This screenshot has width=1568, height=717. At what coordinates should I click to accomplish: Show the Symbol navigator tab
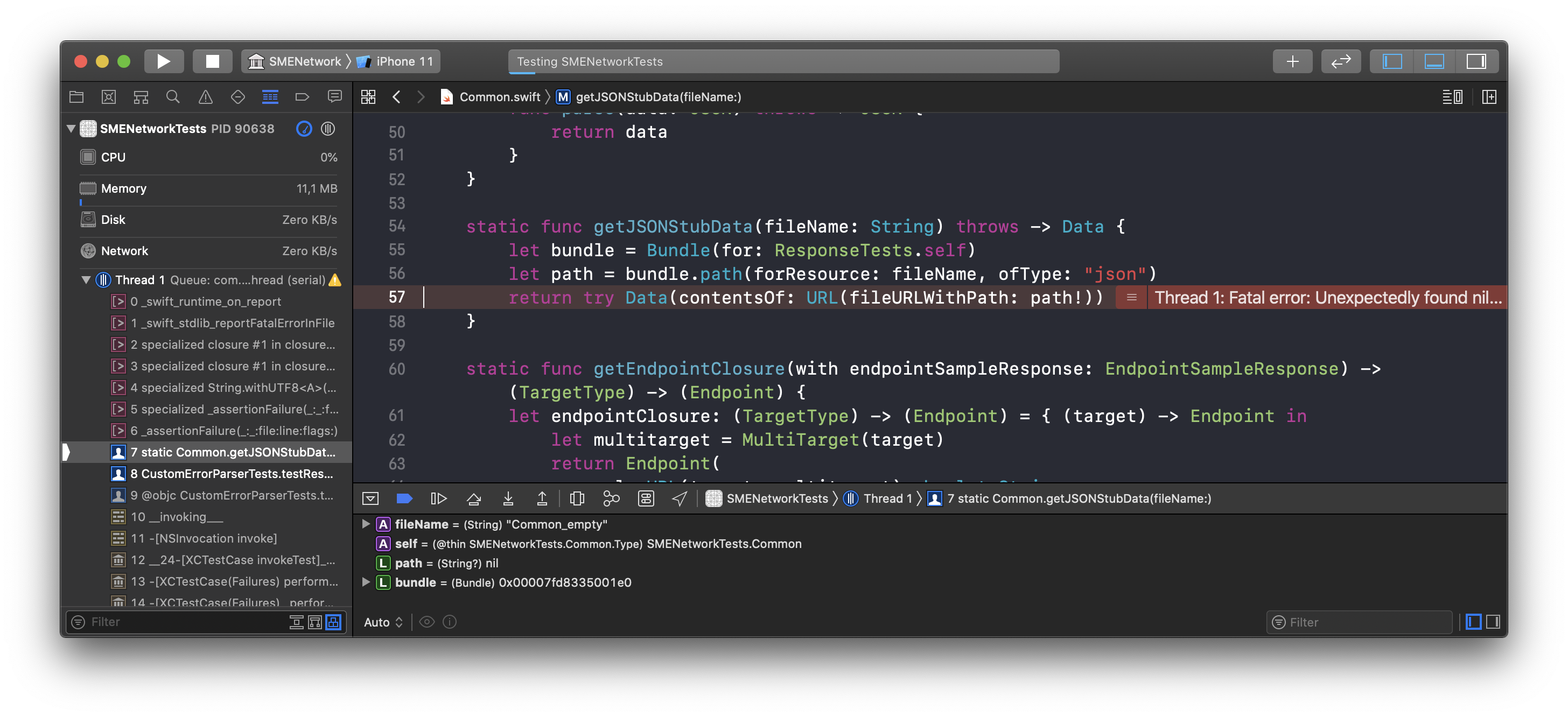pyautogui.click(x=141, y=97)
